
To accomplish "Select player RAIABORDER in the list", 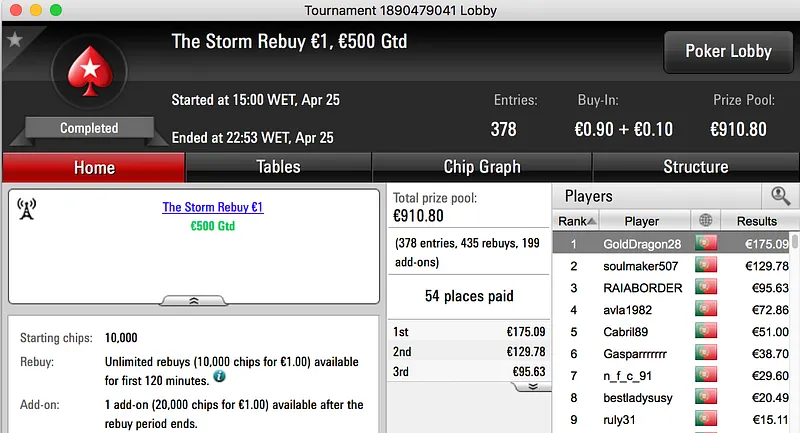I will 642,288.
